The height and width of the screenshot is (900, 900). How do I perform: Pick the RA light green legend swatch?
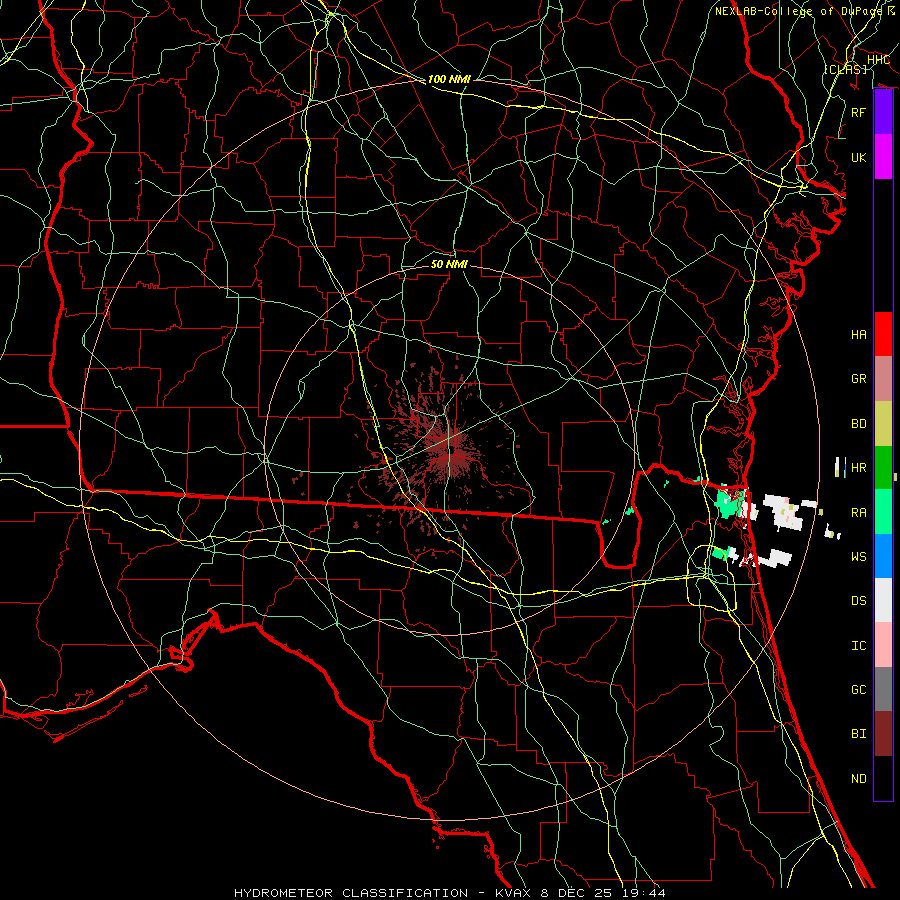tap(883, 512)
